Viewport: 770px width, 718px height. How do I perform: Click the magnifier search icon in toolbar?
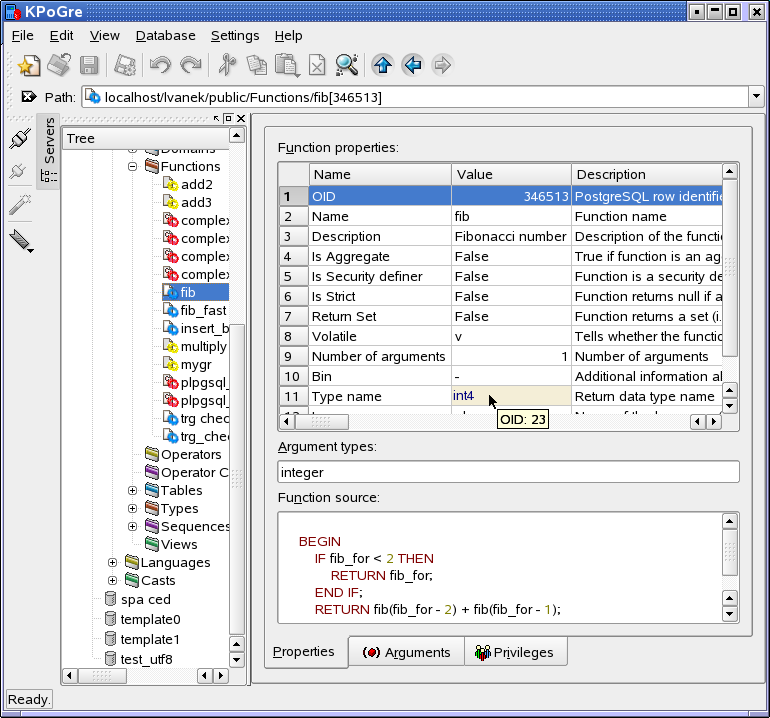pyautogui.click(x=347, y=66)
